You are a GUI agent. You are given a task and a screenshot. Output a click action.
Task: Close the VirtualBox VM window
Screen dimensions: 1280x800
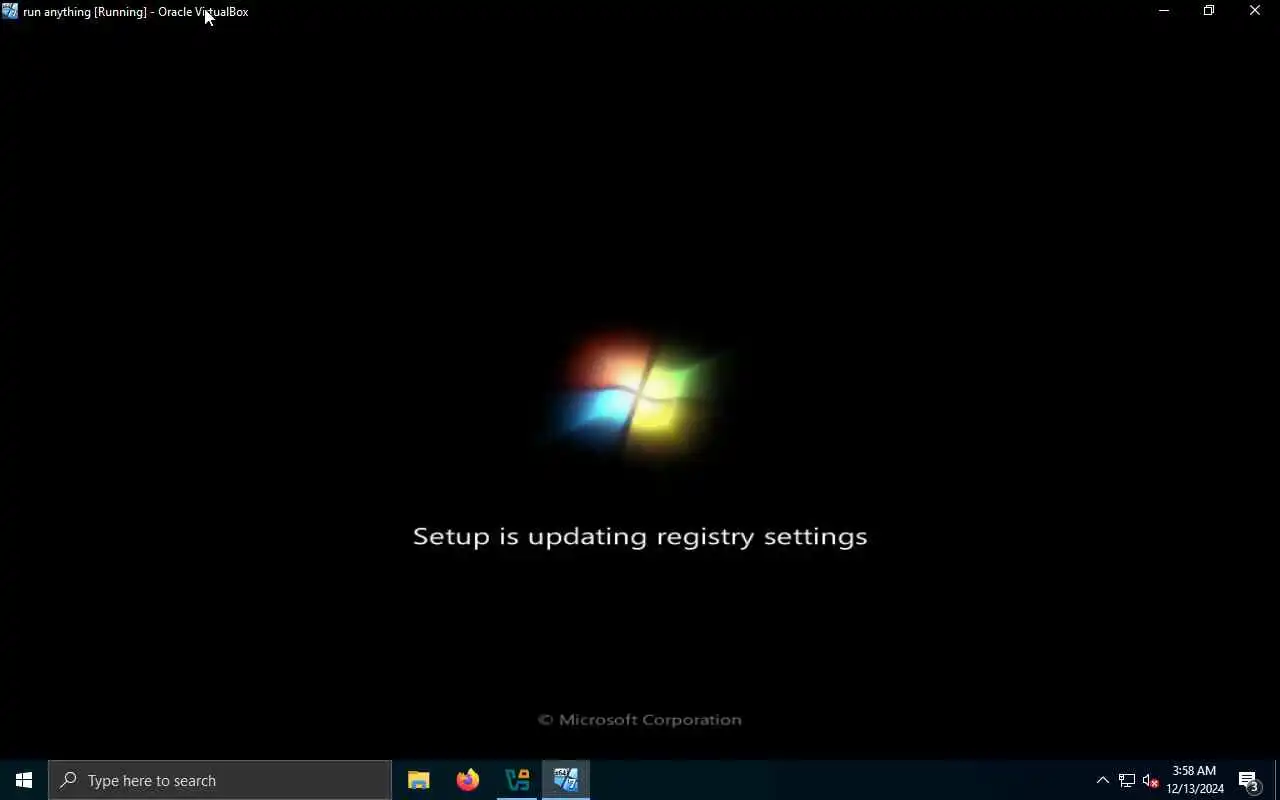pyautogui.click(x=1255, y=11)
